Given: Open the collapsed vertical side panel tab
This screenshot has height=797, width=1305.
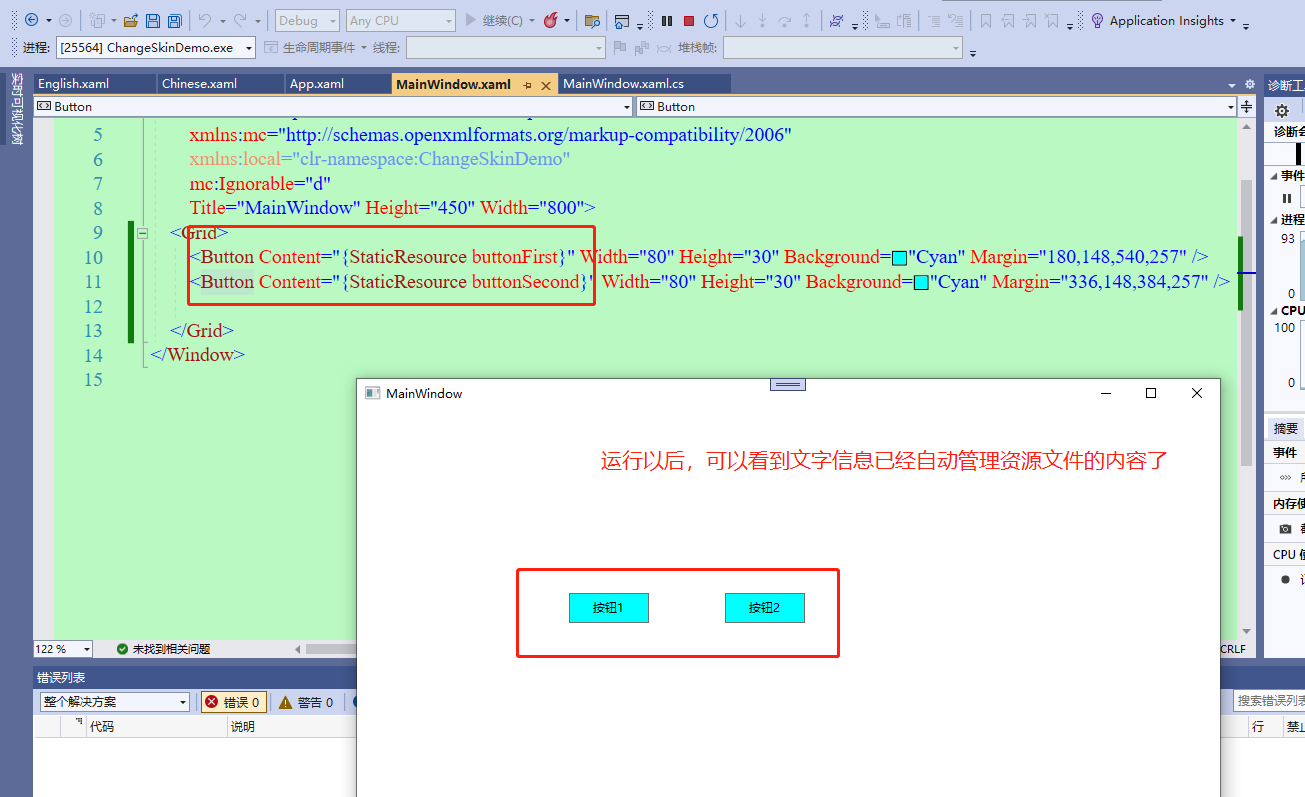Looking at the screenshot, I should click(x=16, y=109).
